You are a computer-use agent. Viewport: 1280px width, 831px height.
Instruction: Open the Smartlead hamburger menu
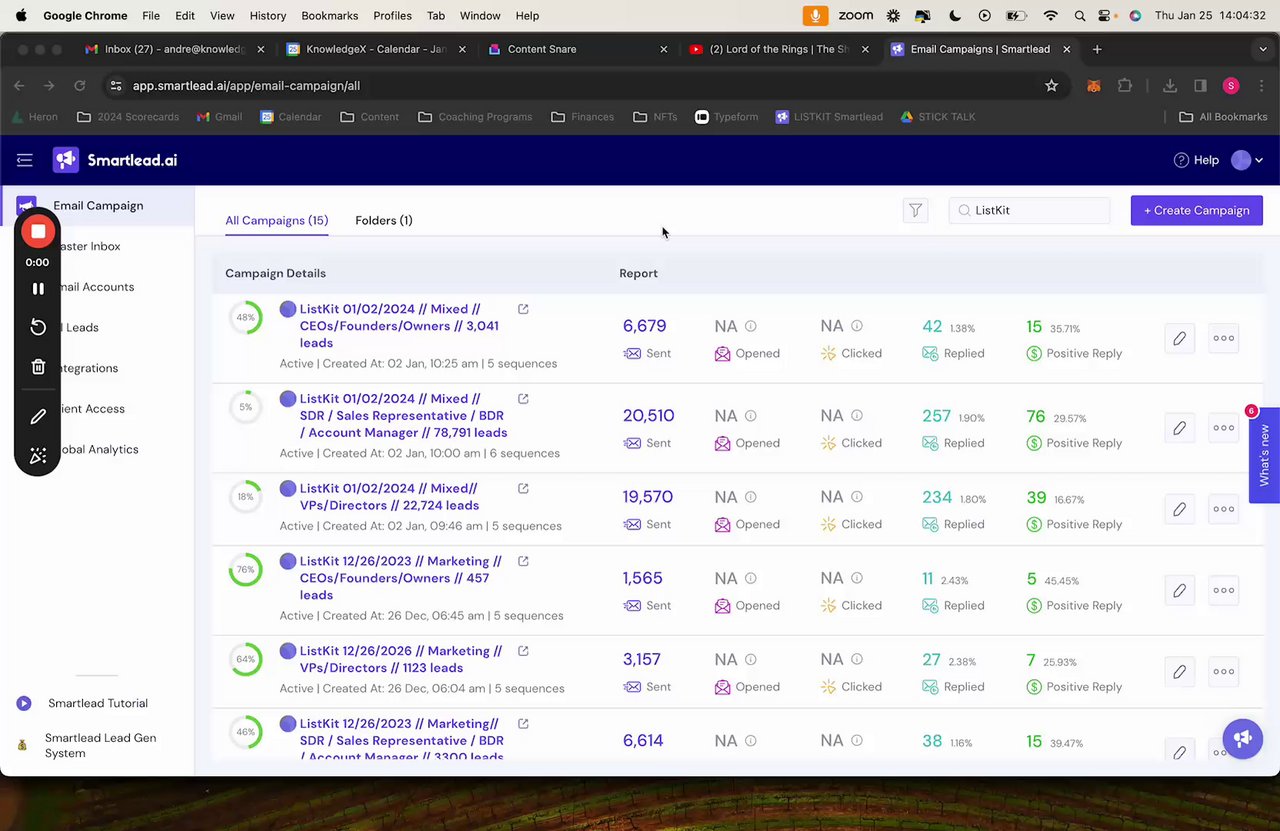(x=25, y=160)
